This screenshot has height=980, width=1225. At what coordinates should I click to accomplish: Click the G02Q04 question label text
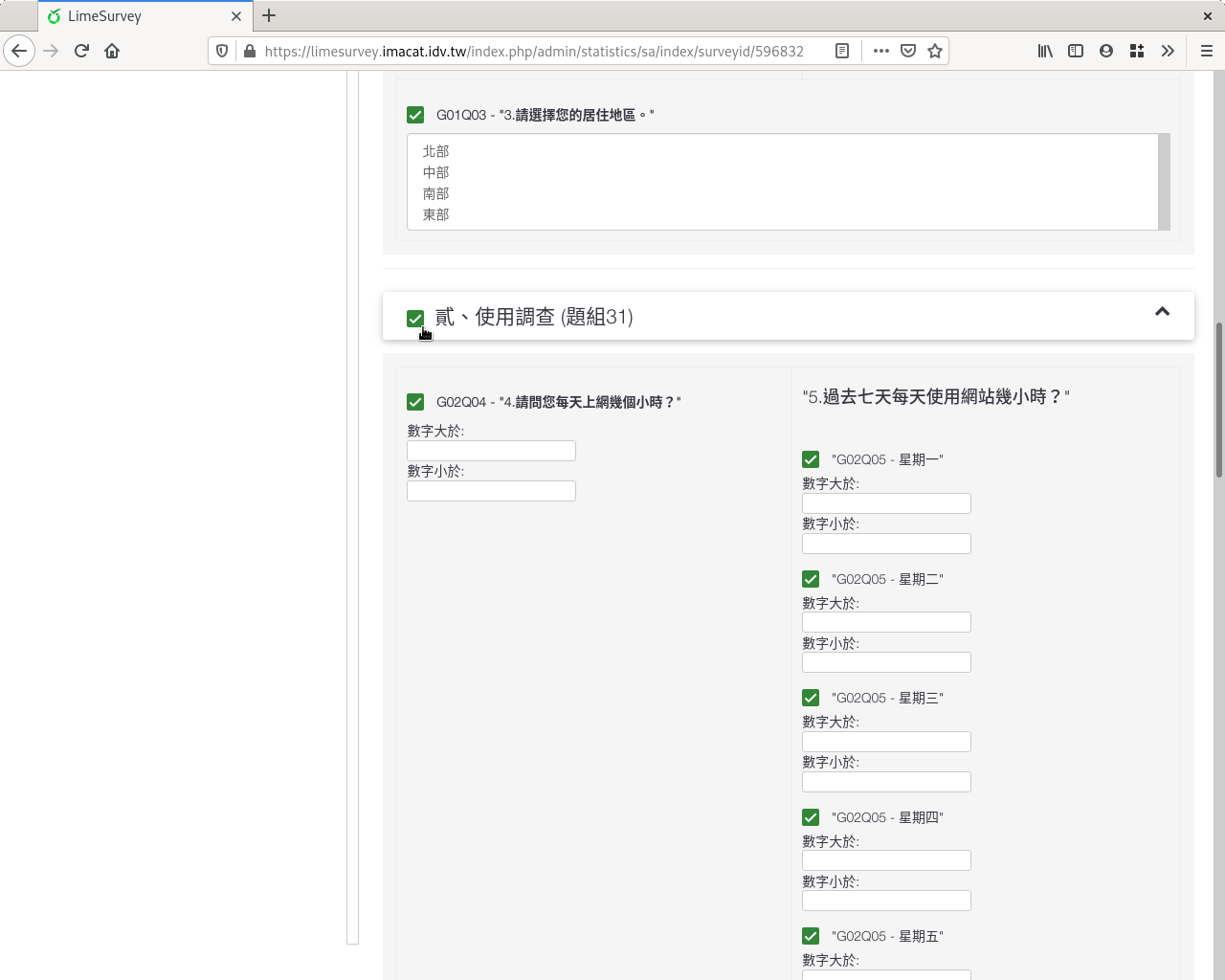pos(559,402)
